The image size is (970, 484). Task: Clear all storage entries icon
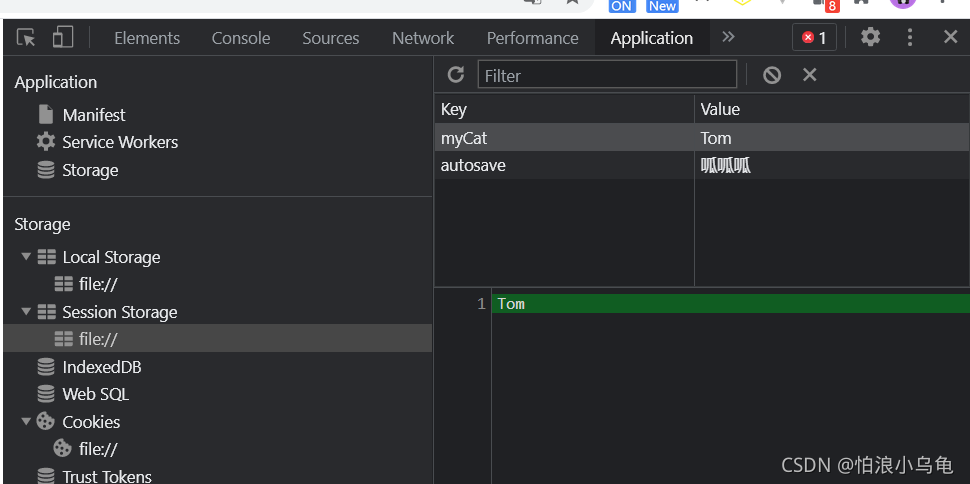coord(771,75)
